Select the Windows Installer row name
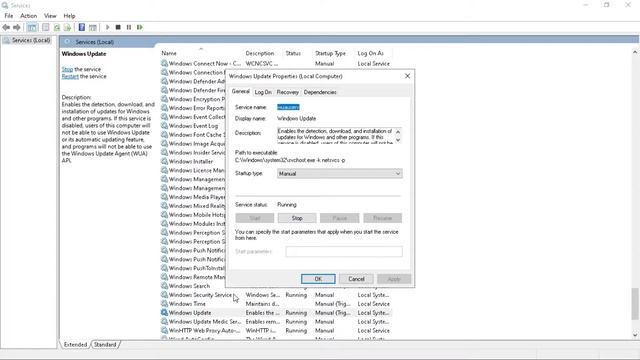This screenshot has height=360, width=640. (191, 161)
